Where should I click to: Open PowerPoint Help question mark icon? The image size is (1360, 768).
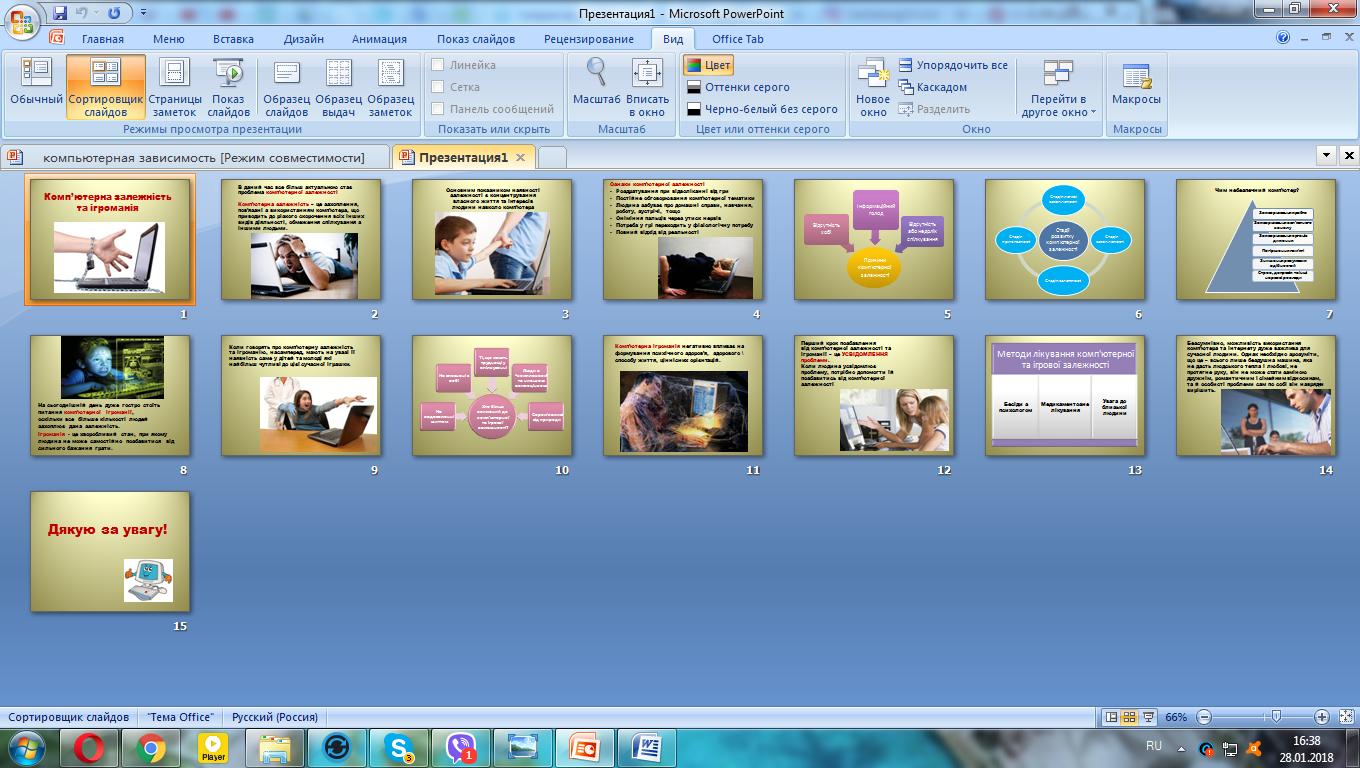[x=1283, y=39]
